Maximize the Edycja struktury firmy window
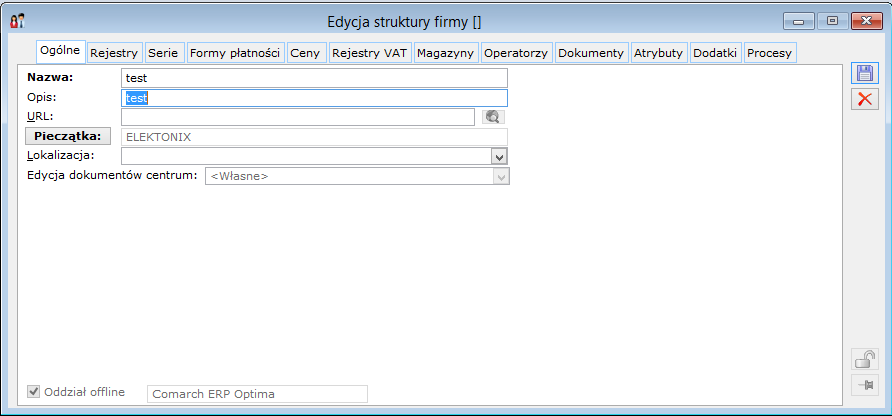This screenshot has width=892, height=416. [x=831, y=20]
